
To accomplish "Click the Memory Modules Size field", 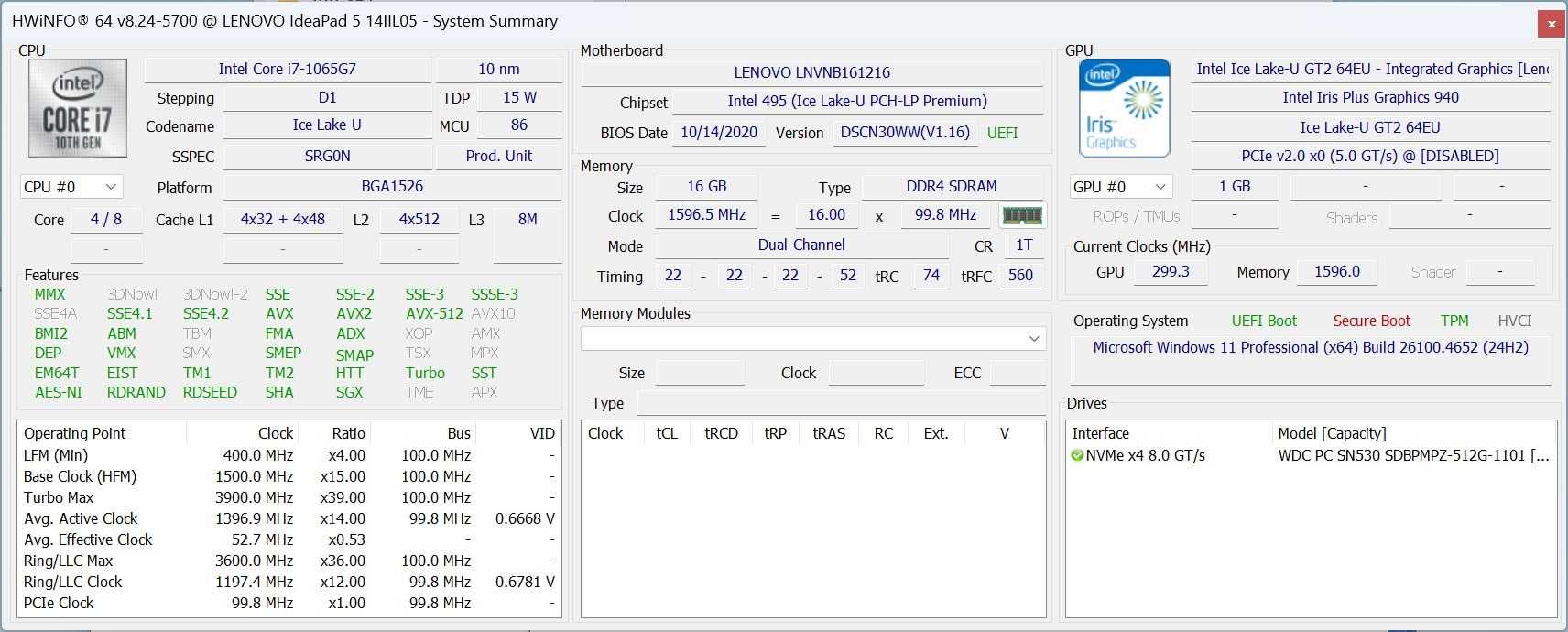I will click(x=701, y=373).
